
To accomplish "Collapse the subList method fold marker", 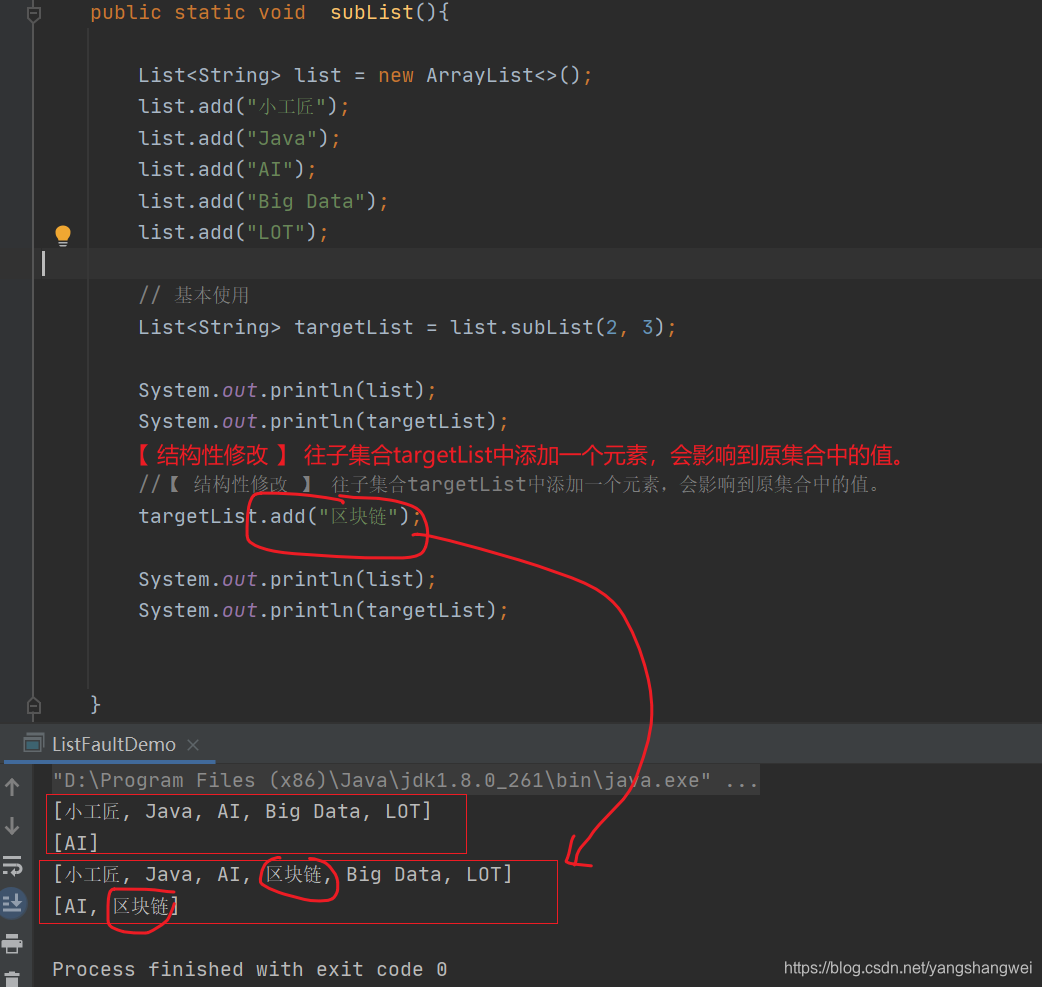I will click(34, 13).
